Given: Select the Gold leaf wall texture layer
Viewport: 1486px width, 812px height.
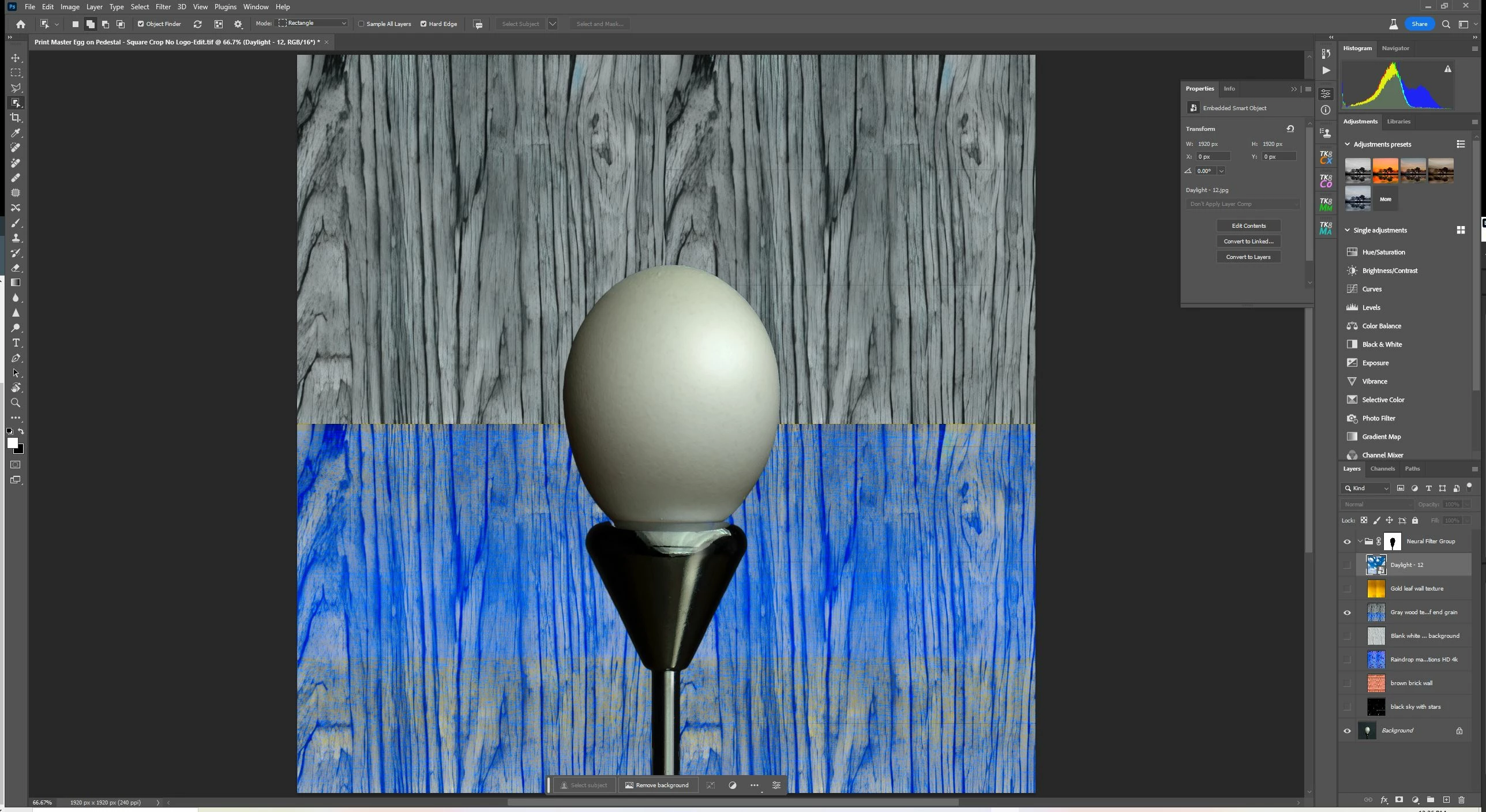Looking at the screenshot, I should point(1416,589).
